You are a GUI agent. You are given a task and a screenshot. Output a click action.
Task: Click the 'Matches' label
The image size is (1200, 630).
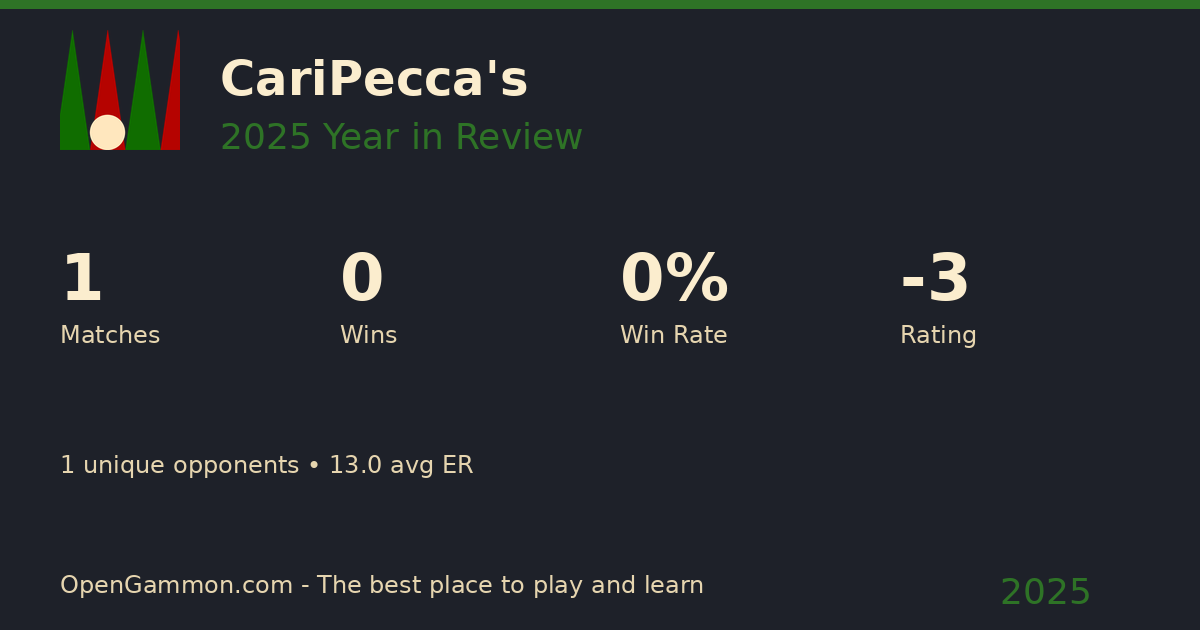(x=110, y=336)
